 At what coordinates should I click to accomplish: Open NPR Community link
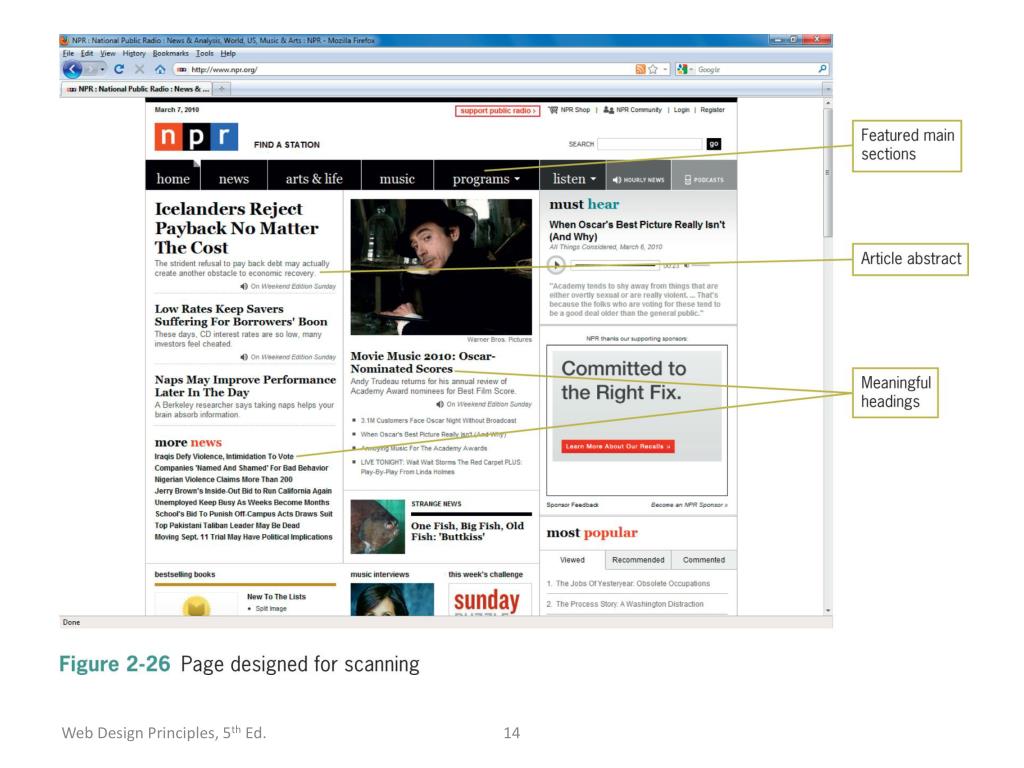(x=632, y=110)
